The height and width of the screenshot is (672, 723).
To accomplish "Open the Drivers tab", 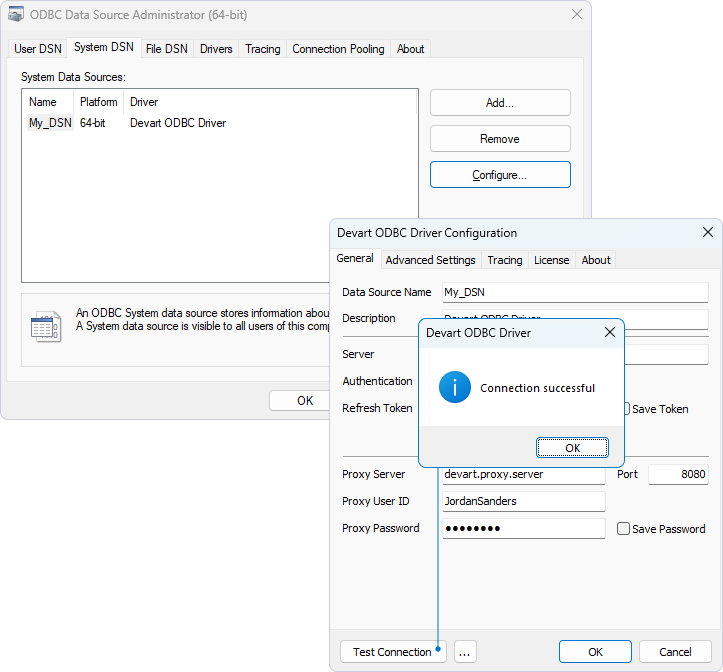I will pyautogui.click(x=216, y=48).
